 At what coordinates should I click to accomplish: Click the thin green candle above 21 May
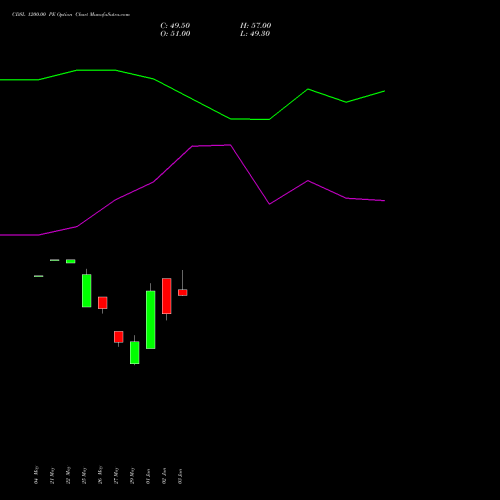(x=55, y=260)
